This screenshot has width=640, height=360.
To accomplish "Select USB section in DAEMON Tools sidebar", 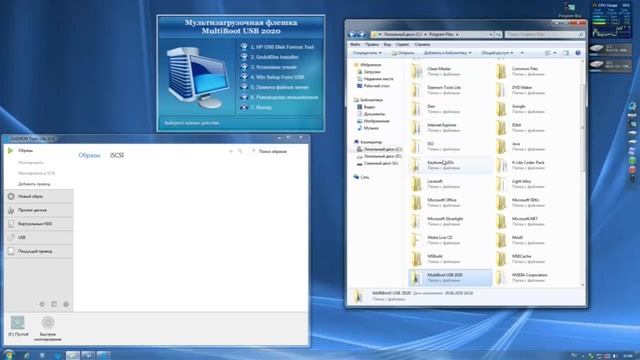I will (39, 238).
